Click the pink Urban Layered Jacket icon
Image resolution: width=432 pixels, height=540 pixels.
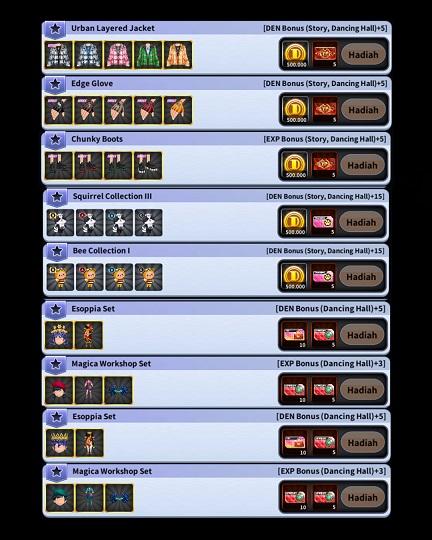118,55
